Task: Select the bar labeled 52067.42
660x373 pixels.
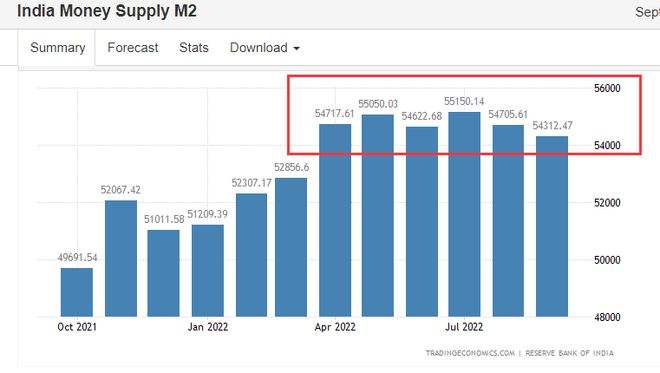Action: point(121,258)
